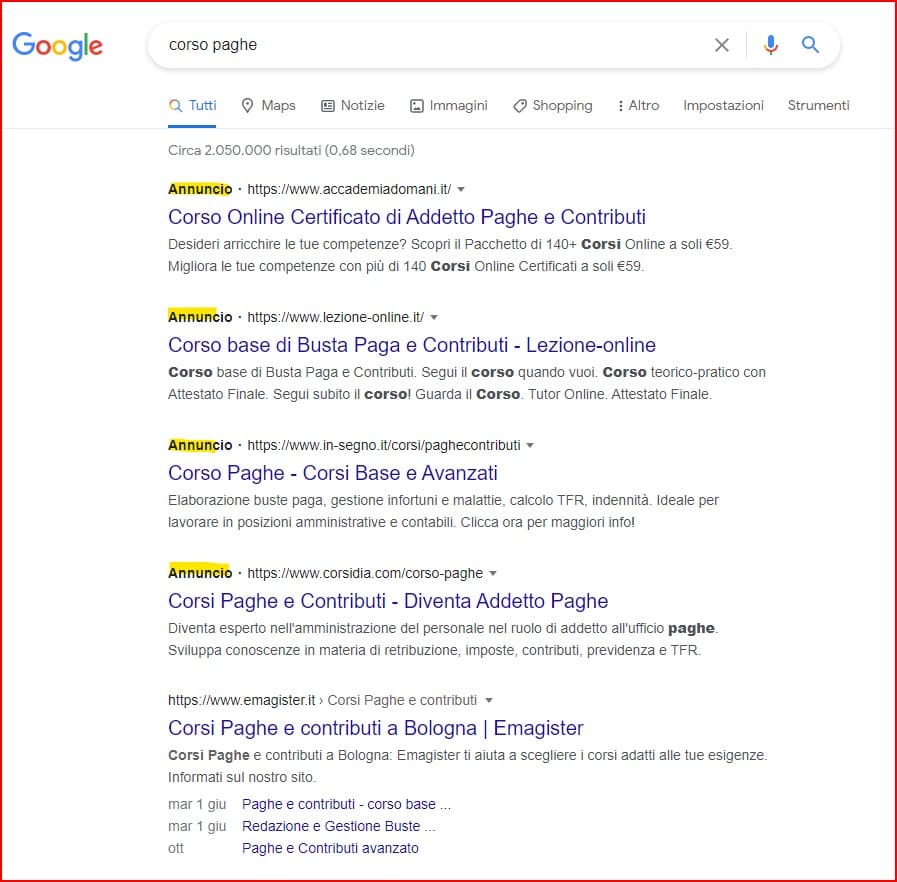
Task: Click the Maps tab pin icon
Action: tap(247, 106)
